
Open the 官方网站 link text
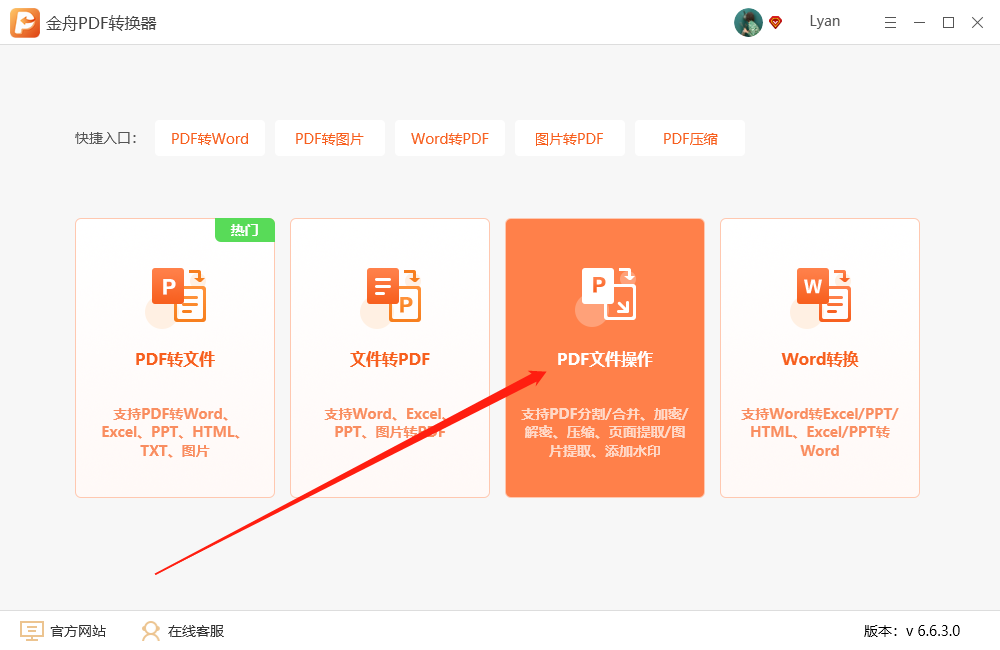point(78,631)
